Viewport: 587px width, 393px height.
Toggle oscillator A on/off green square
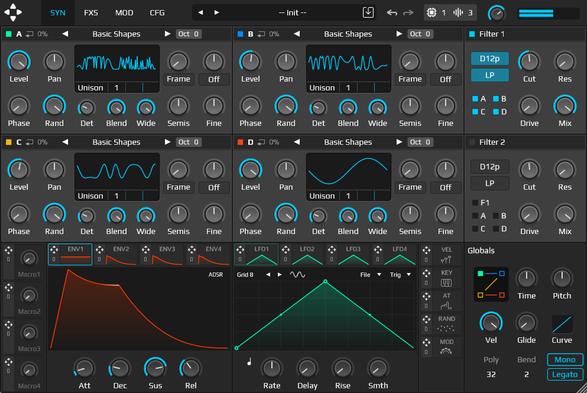tap(9, 34)
